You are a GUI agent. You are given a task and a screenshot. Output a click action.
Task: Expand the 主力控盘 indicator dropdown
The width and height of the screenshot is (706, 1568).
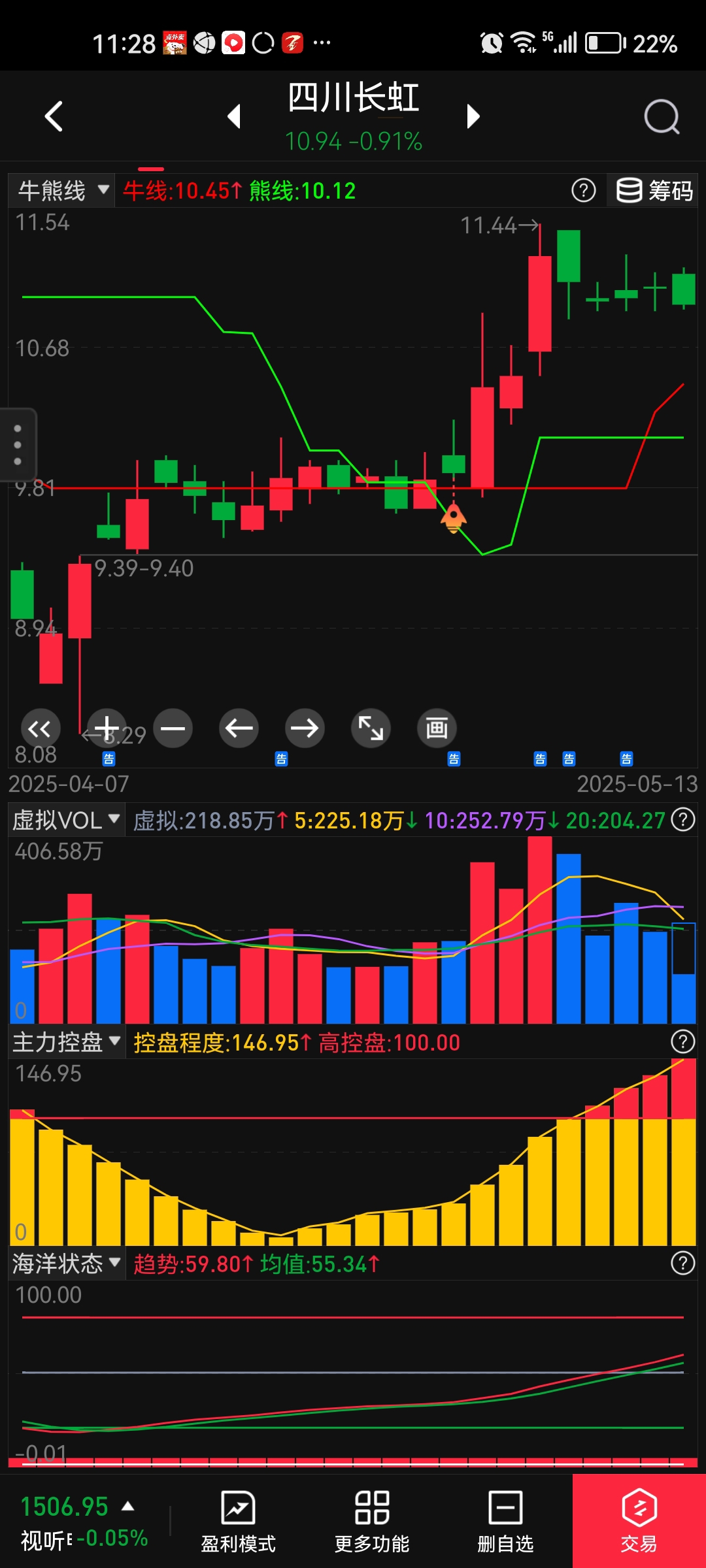coord(66,1042)
